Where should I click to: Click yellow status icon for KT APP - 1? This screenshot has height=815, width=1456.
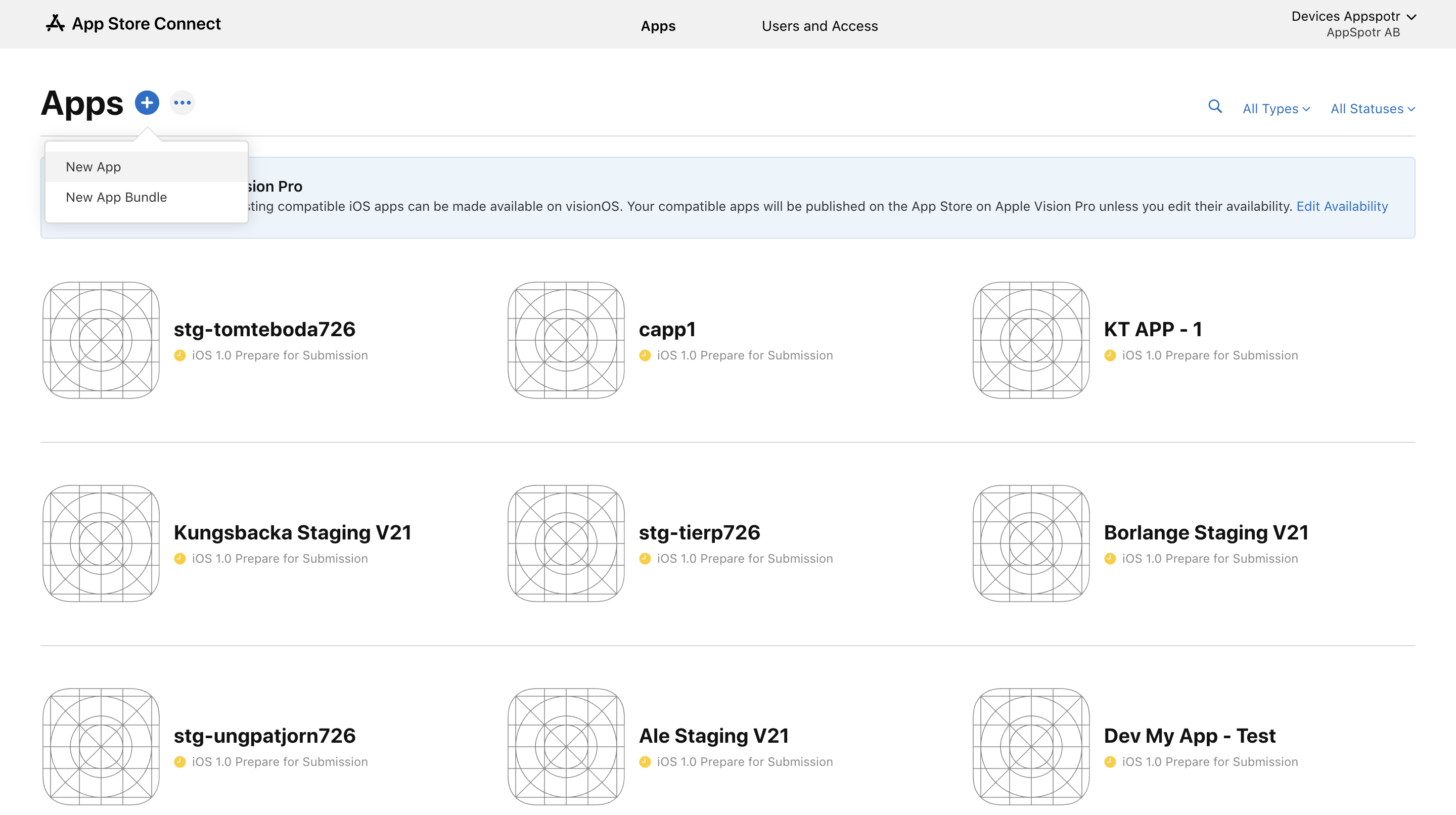pyautogui.click(x=1110, y=355)
